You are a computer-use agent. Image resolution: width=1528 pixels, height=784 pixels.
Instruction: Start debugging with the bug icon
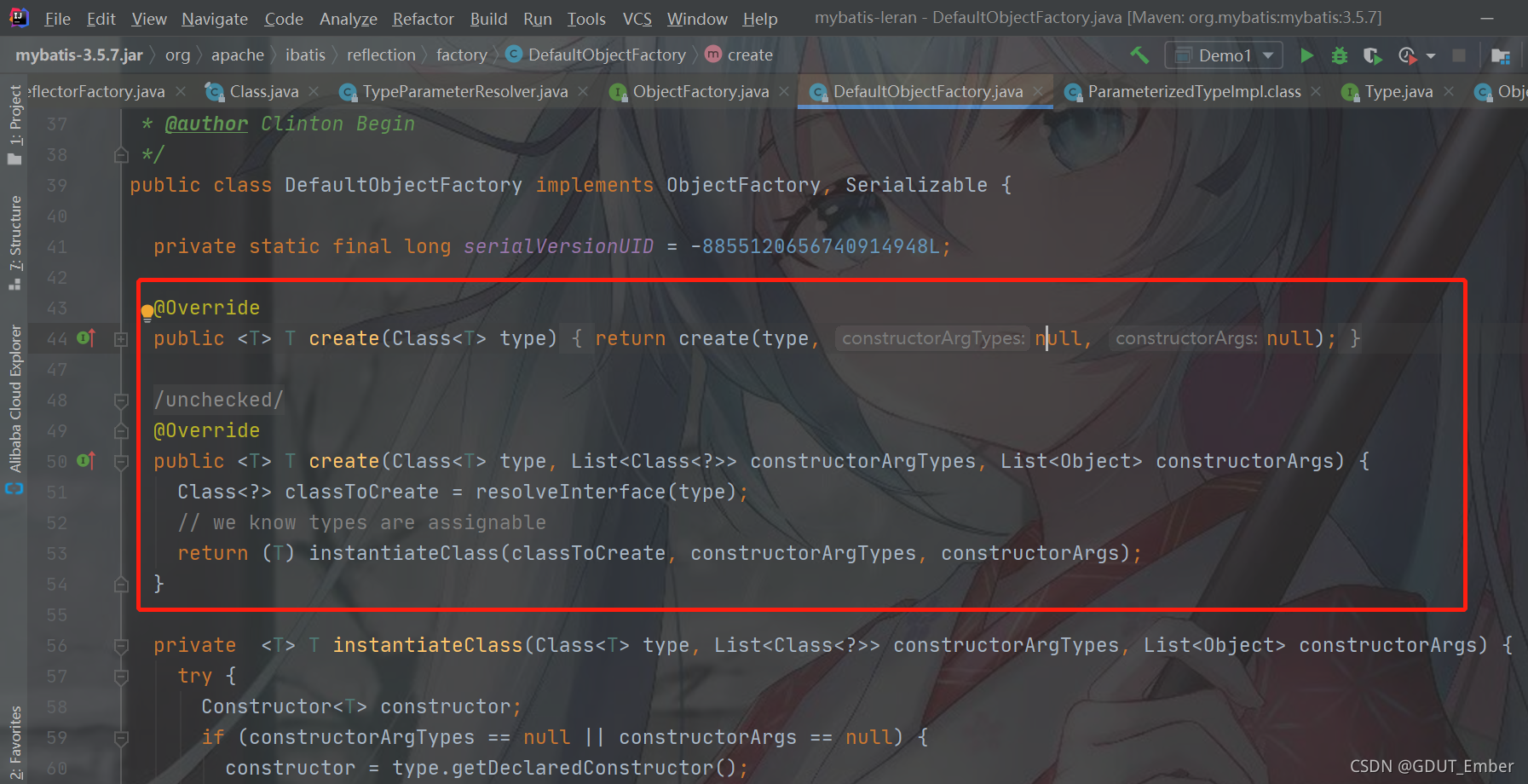pos(1340,55)
